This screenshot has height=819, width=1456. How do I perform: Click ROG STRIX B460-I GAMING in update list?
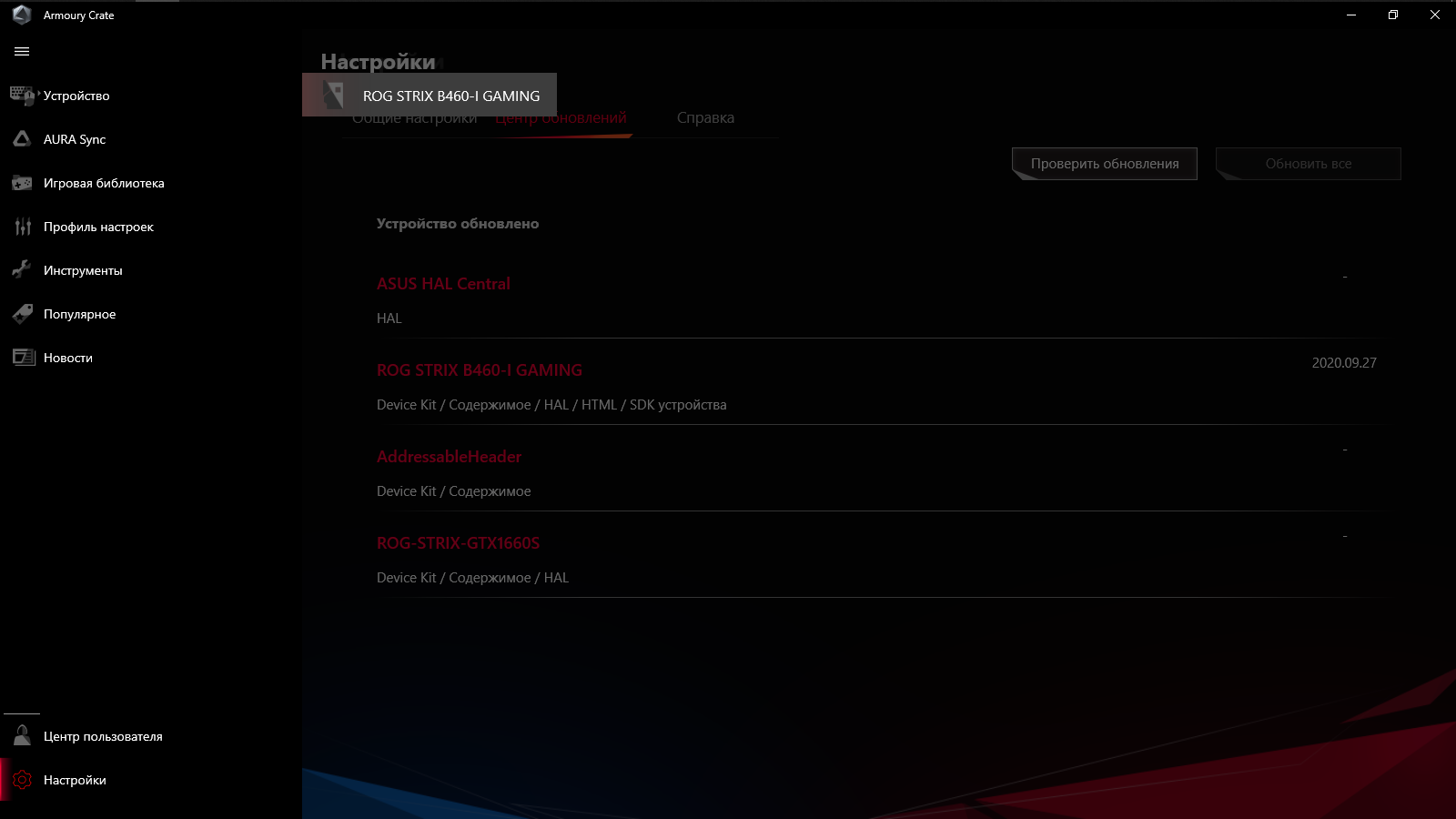480,370
